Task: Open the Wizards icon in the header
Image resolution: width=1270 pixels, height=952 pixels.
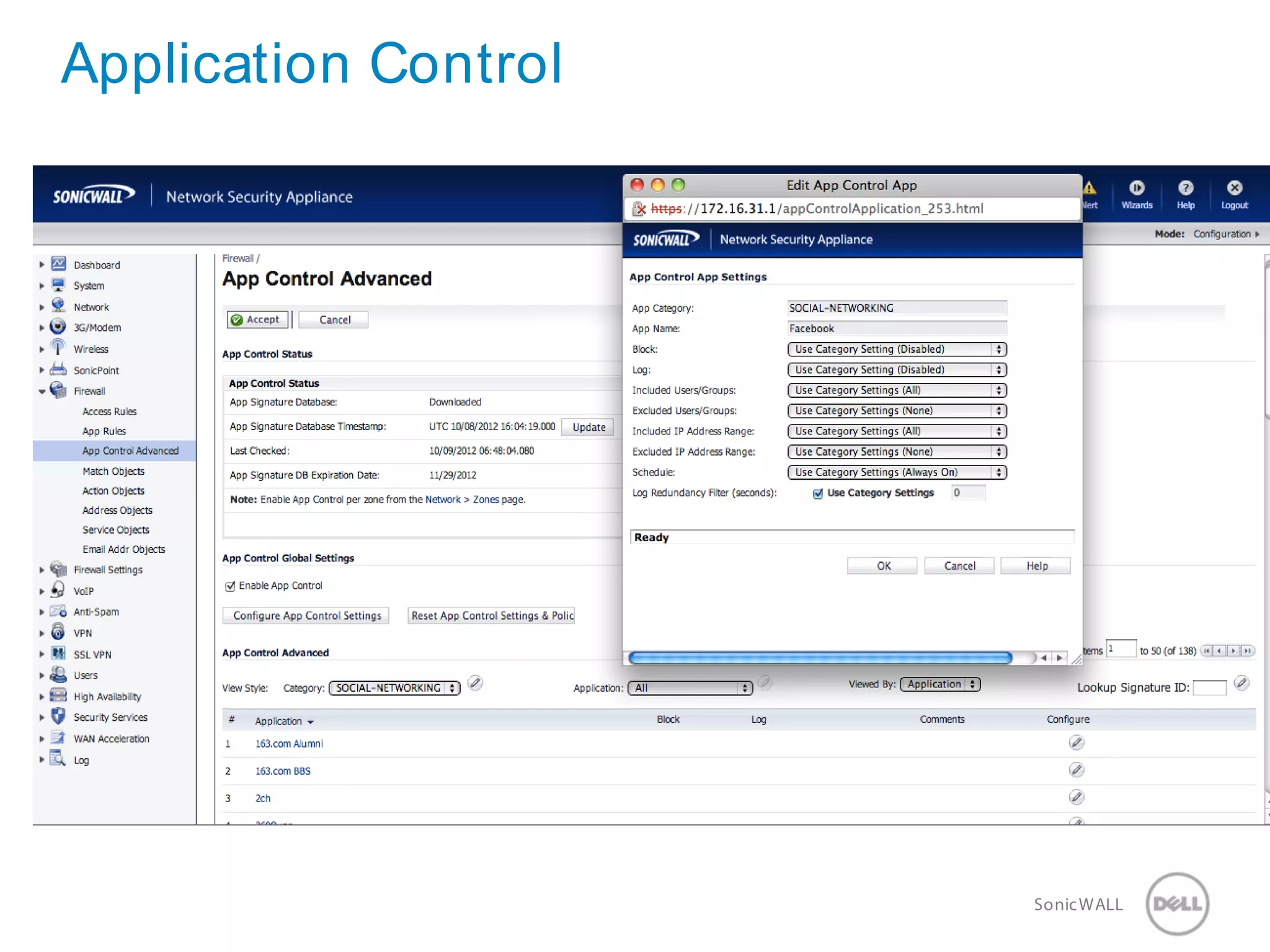Action: (x=1137, y=188)
